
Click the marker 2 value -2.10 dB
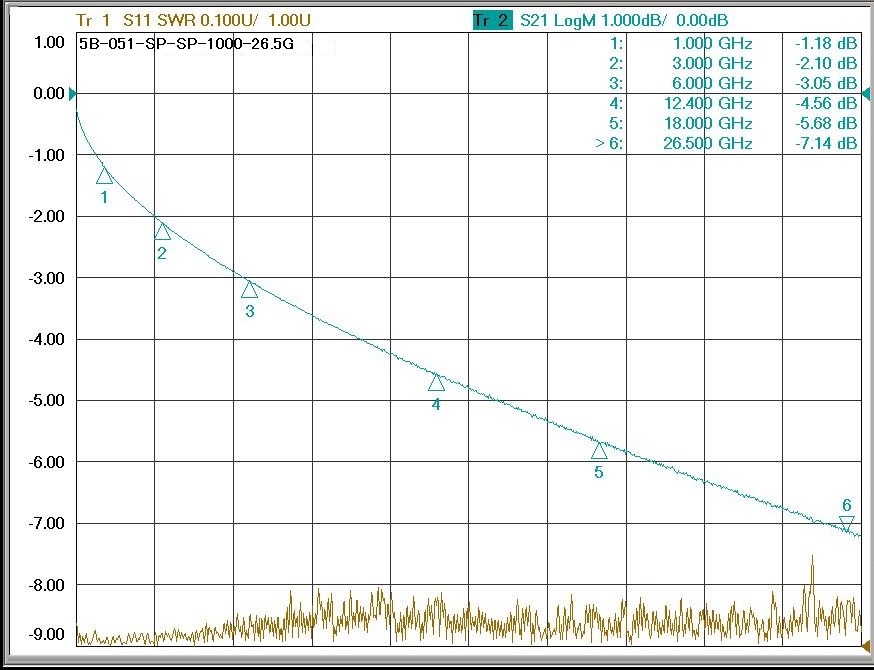point(826,64)
